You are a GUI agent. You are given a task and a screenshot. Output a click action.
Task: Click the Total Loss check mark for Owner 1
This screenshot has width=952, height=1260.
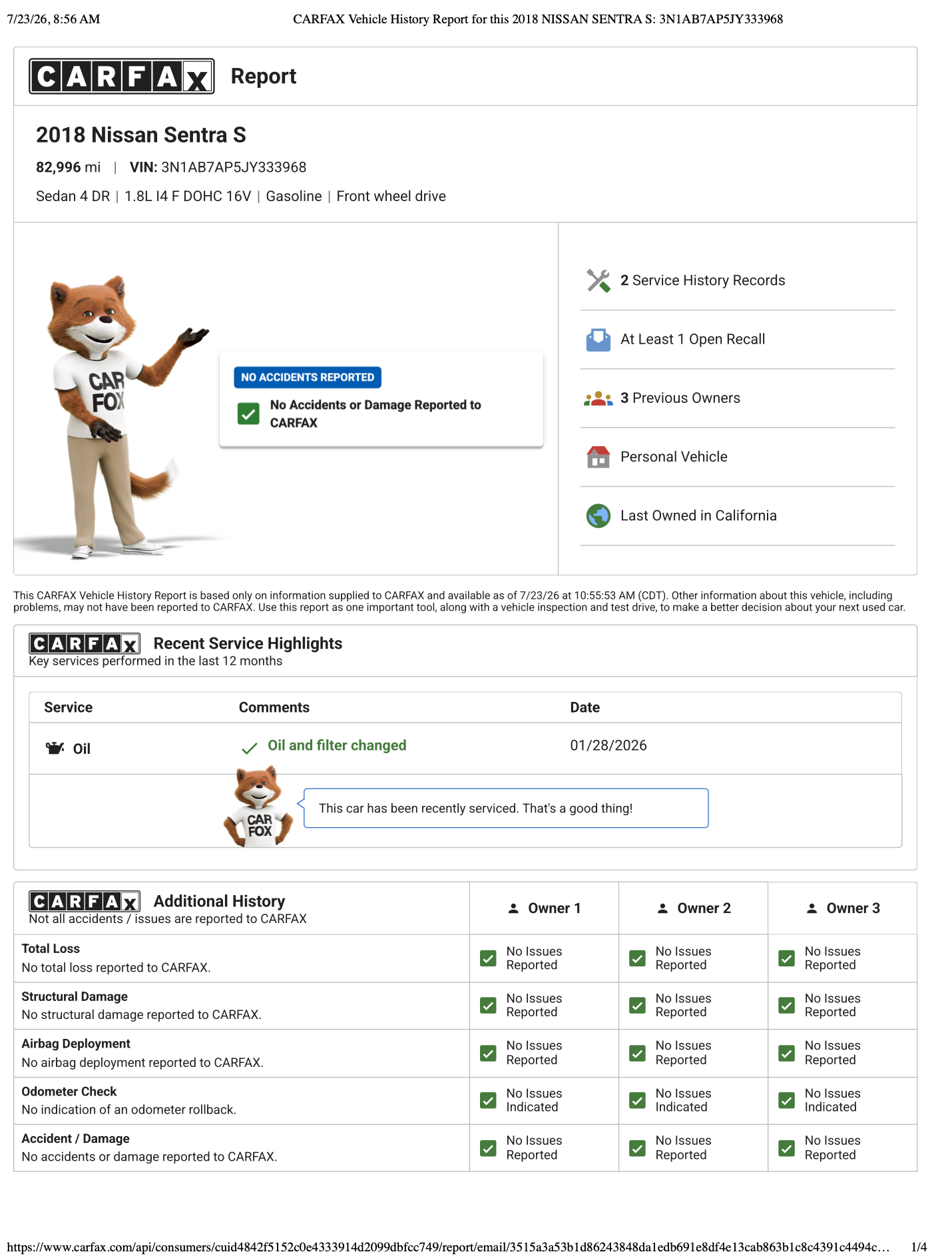[x=488, y=958]
